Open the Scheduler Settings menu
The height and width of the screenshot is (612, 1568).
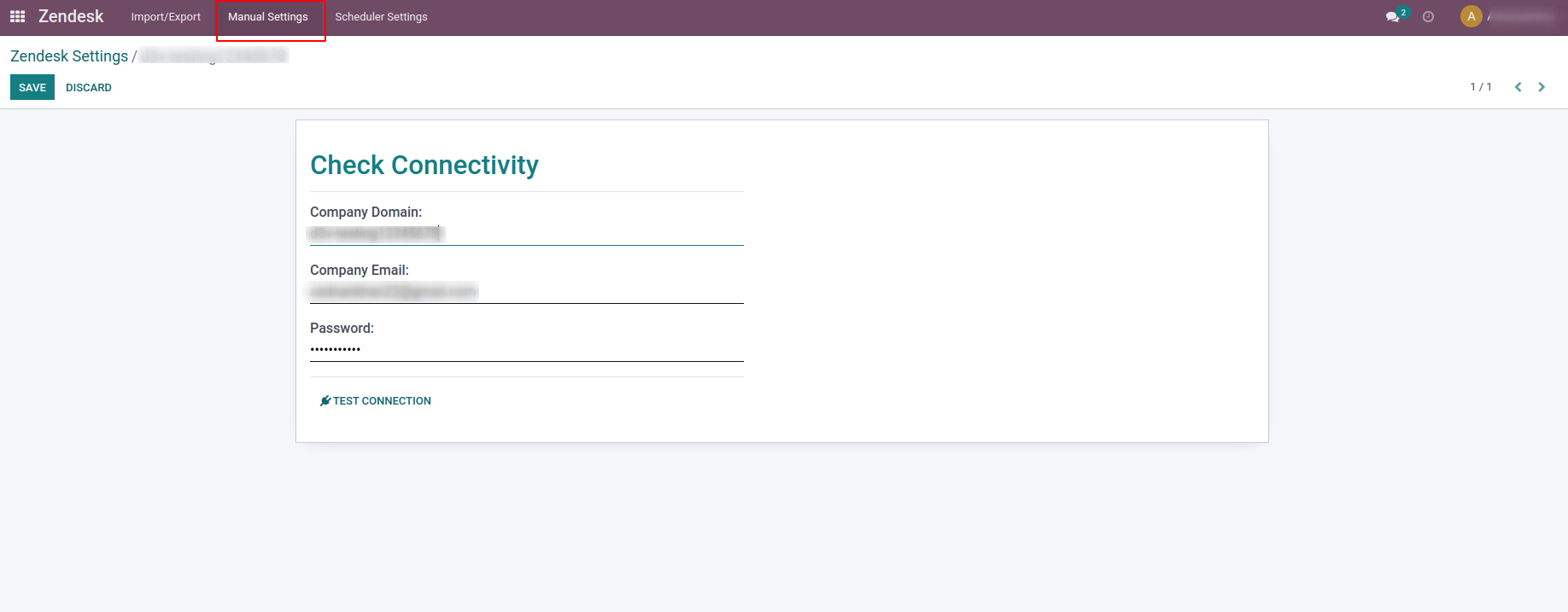[381, 17]
